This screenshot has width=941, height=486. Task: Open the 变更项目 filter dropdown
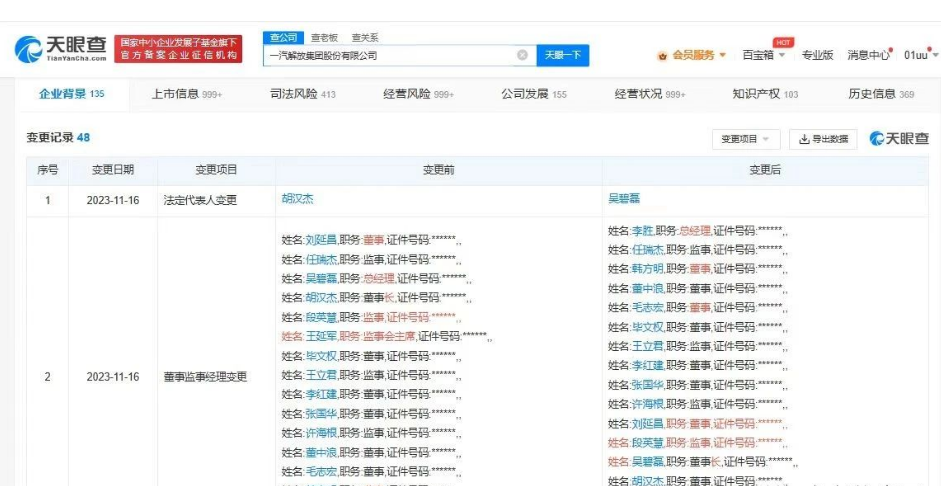tap(746, 139)
